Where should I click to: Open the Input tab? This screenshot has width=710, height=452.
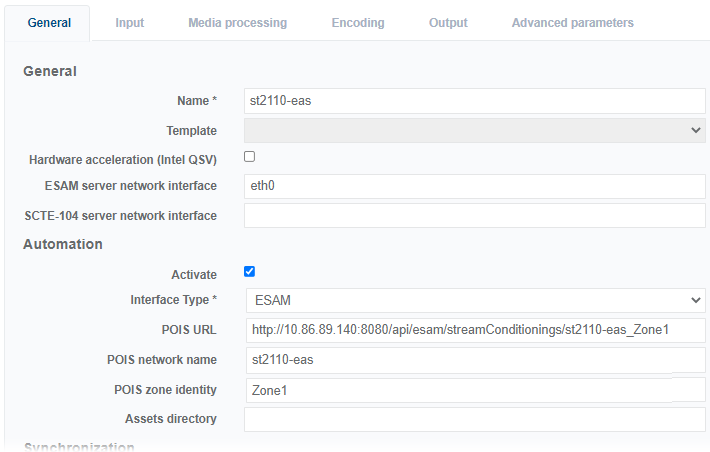point(129,23)
